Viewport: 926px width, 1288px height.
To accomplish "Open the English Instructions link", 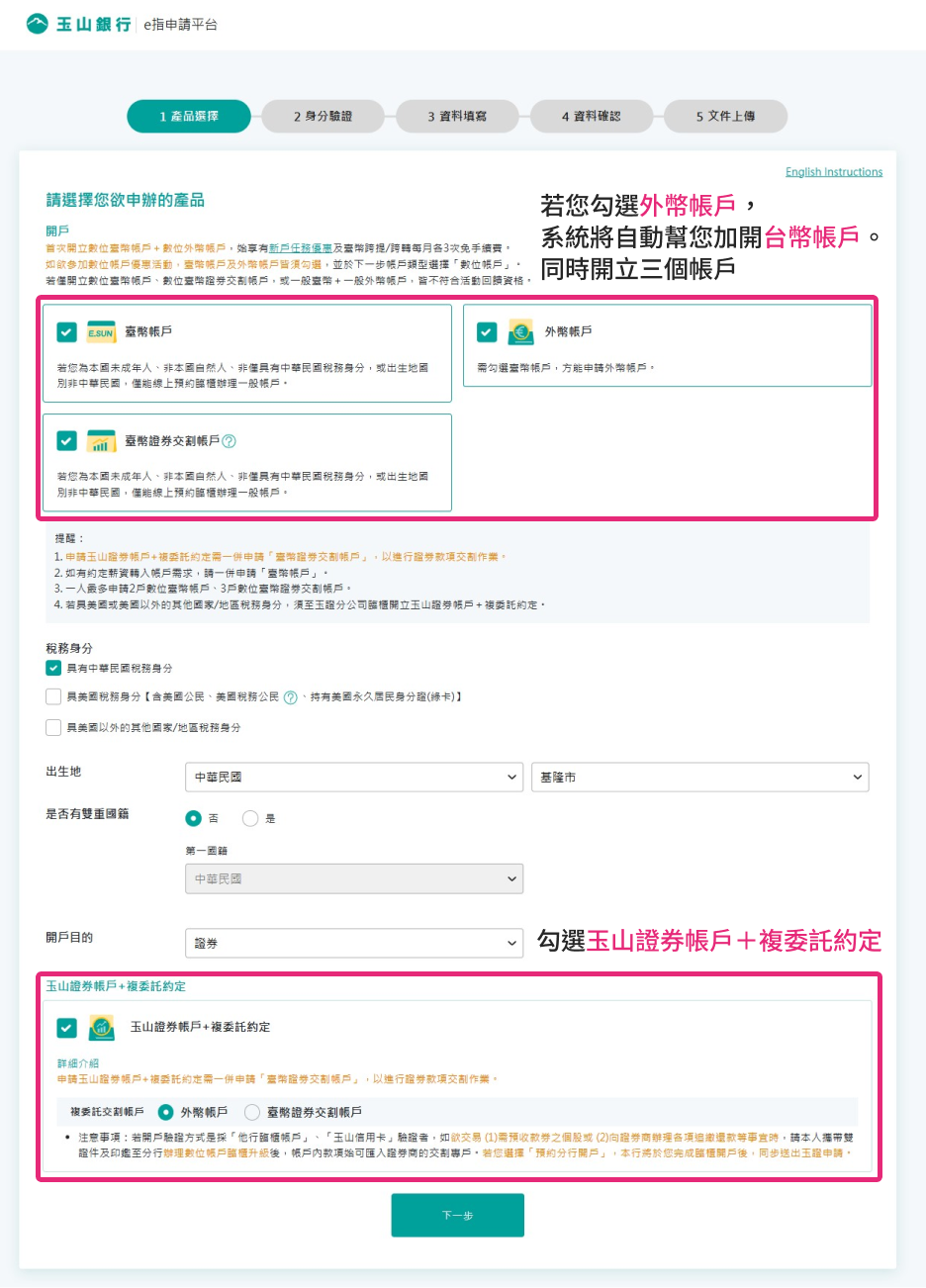I will click(x=834, y=172).
